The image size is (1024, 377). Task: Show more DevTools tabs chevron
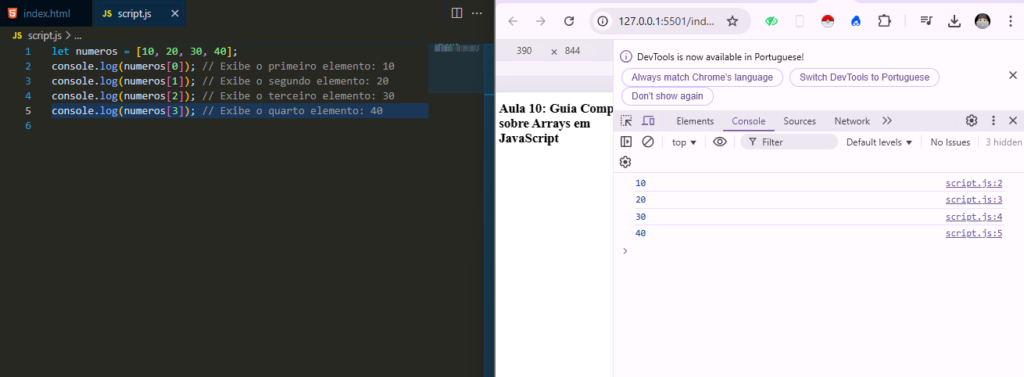[x=887, y=121]
